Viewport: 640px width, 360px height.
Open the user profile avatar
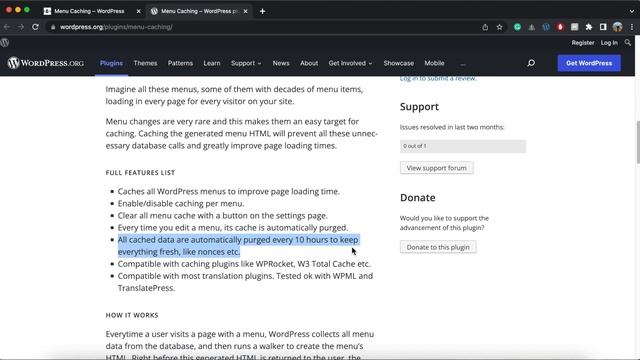617,27
